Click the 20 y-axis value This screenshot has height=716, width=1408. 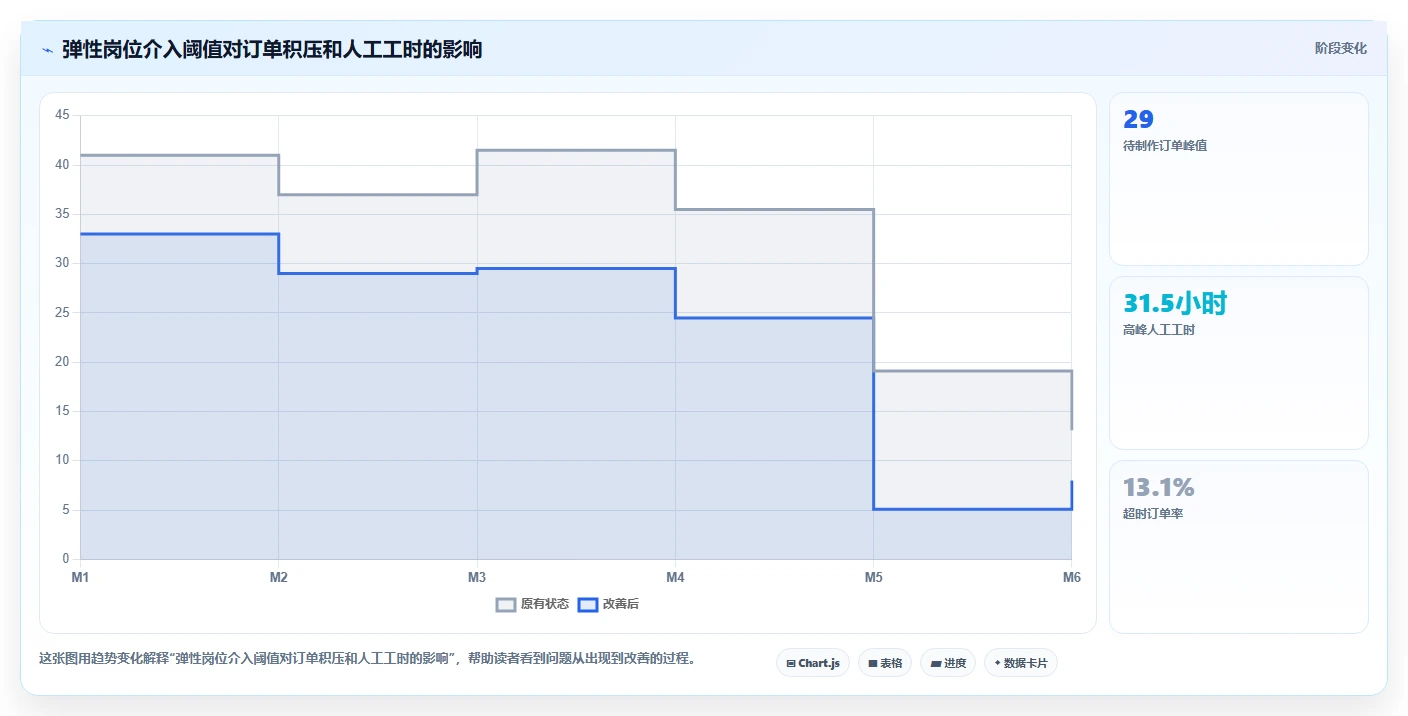62,362
